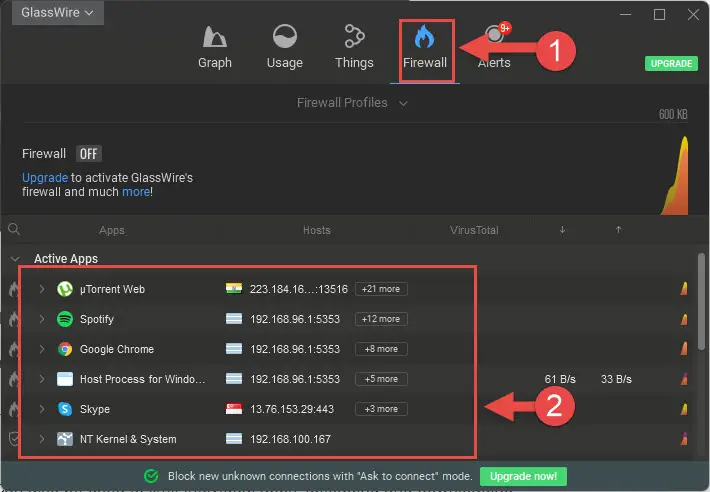710x492 pixels.
Task: Click the 33 B/s upload value
Action: coord(616,379)
